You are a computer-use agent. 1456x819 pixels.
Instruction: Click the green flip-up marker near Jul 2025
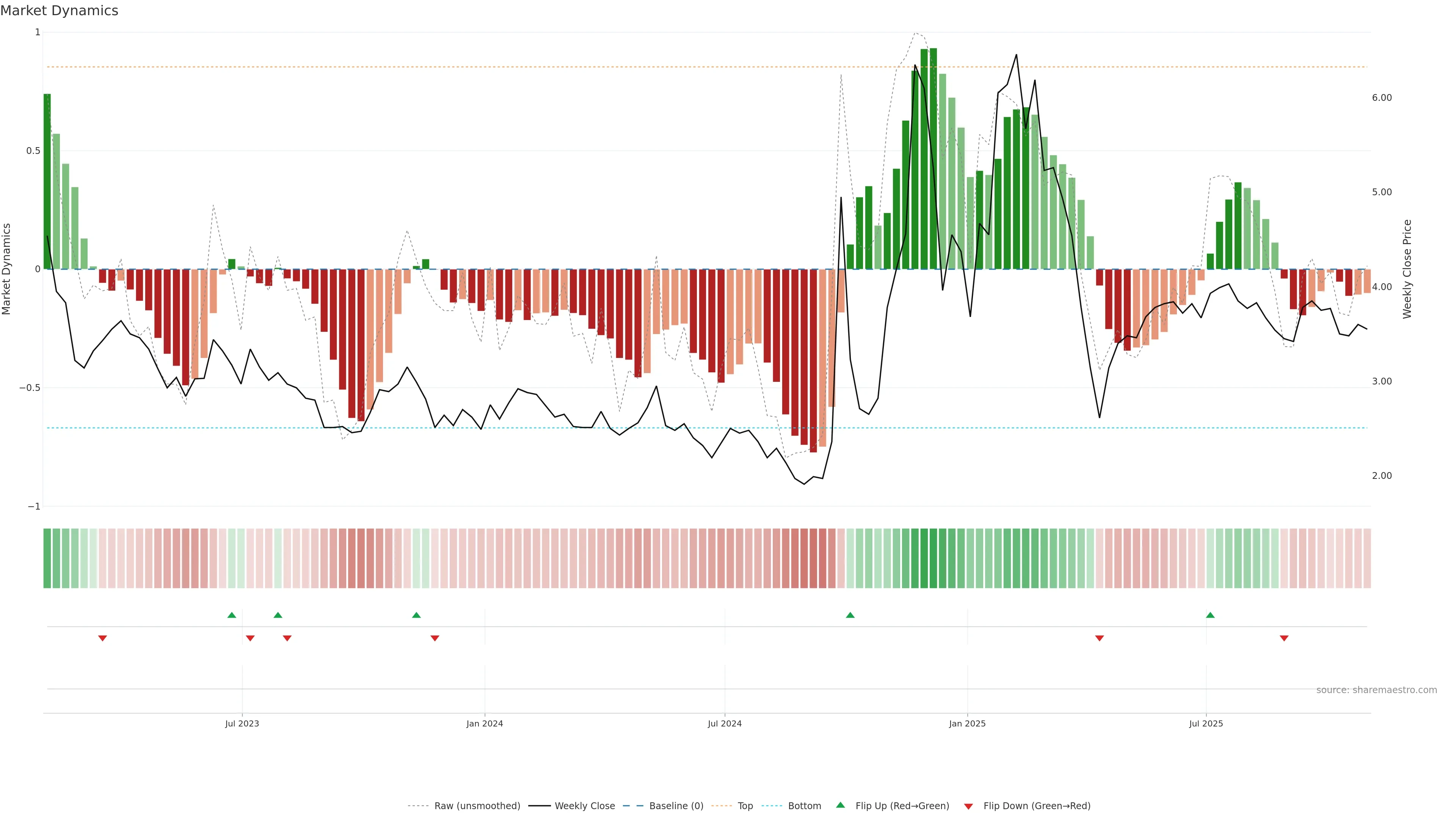(1210, 615)
